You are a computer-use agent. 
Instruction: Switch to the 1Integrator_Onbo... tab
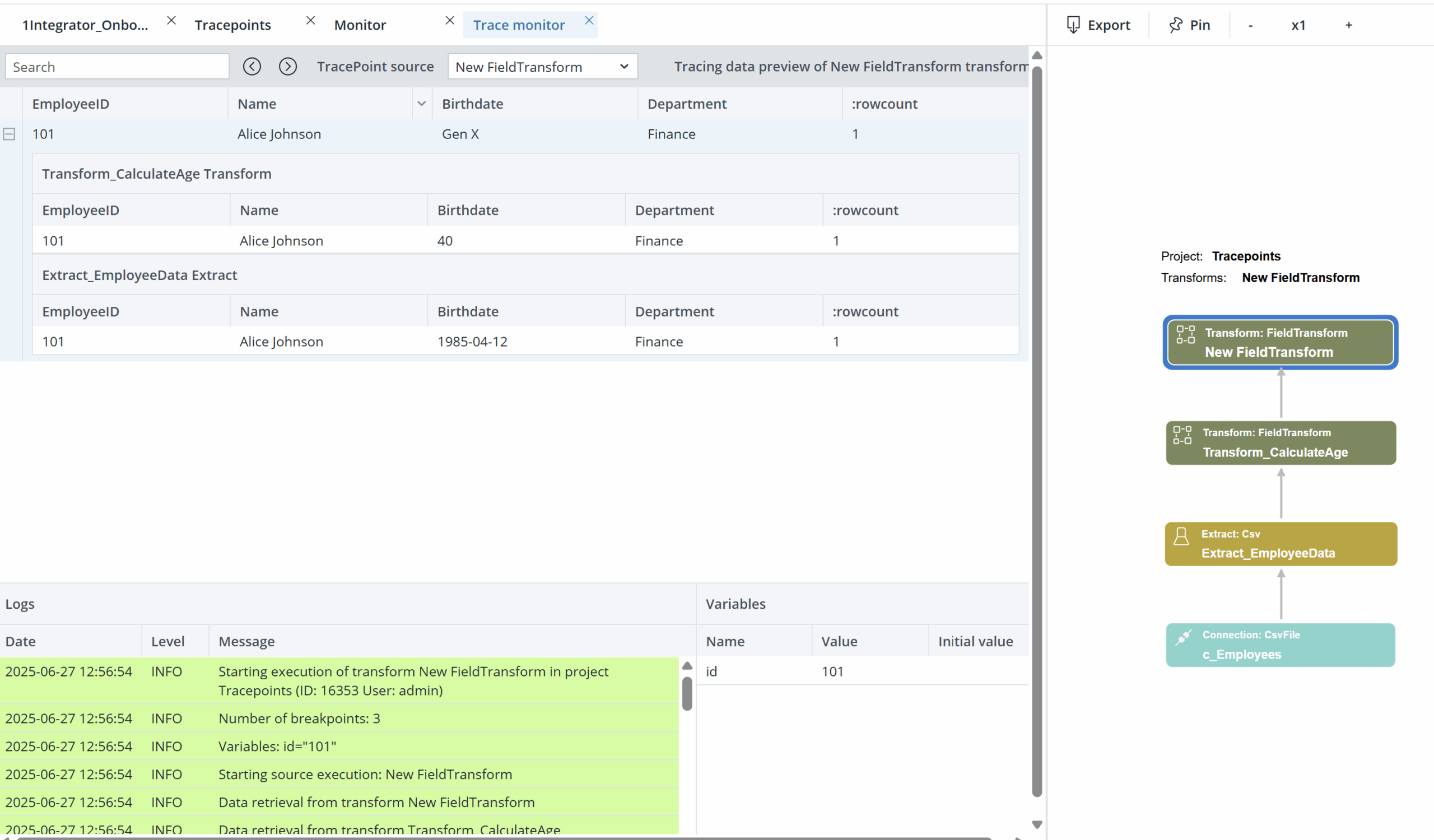(x=85, y=25)
